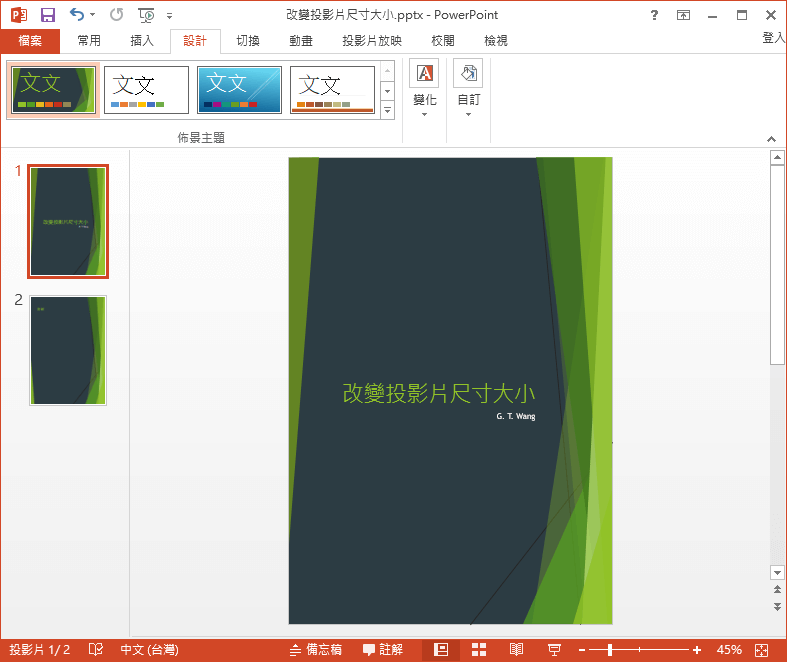Screen dimensions: 787x662
Task: Open the 變化 variants gallery icon
Action: (424, 73)
